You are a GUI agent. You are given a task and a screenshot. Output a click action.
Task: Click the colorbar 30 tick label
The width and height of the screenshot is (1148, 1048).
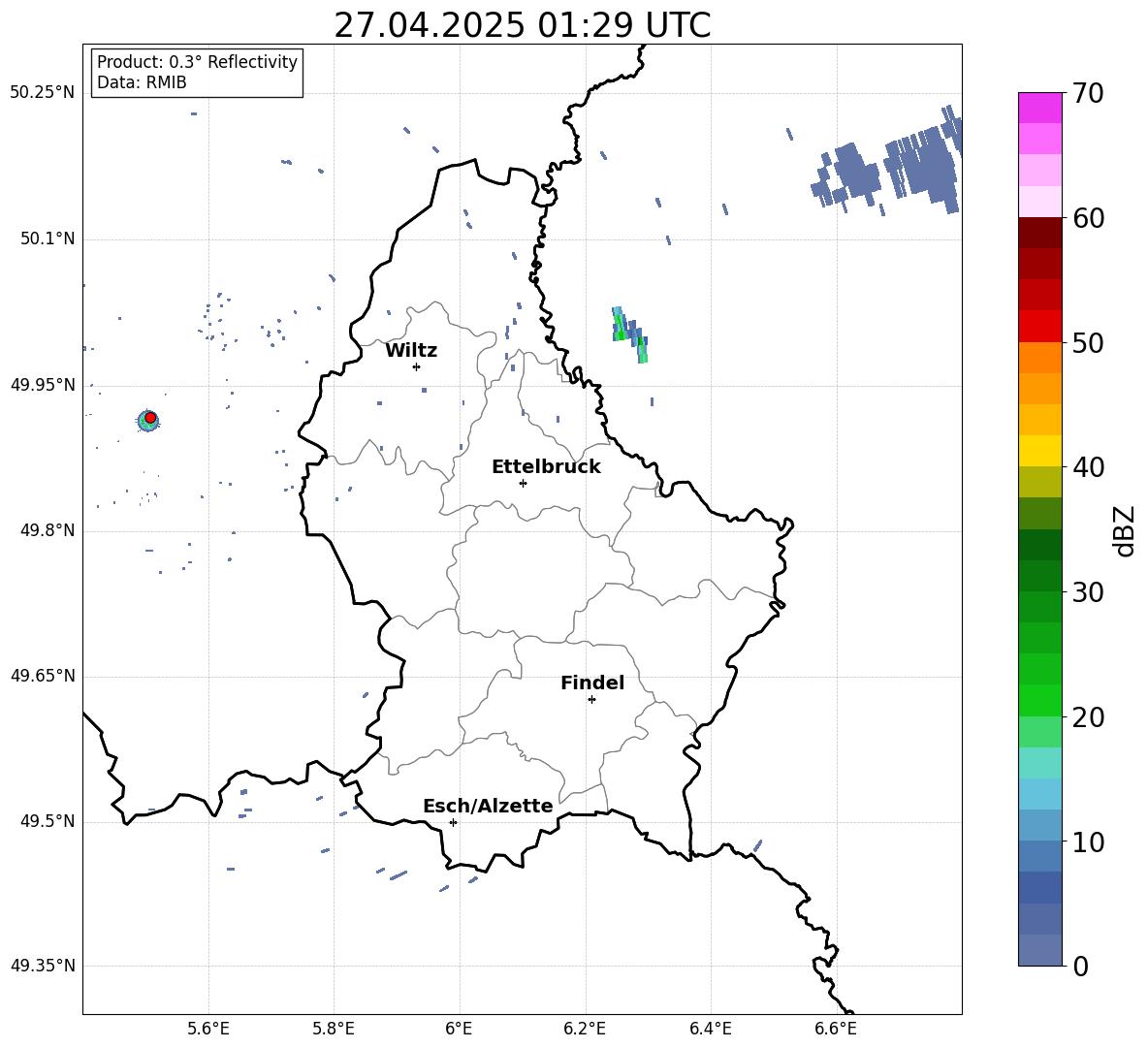pos(1089,592)
